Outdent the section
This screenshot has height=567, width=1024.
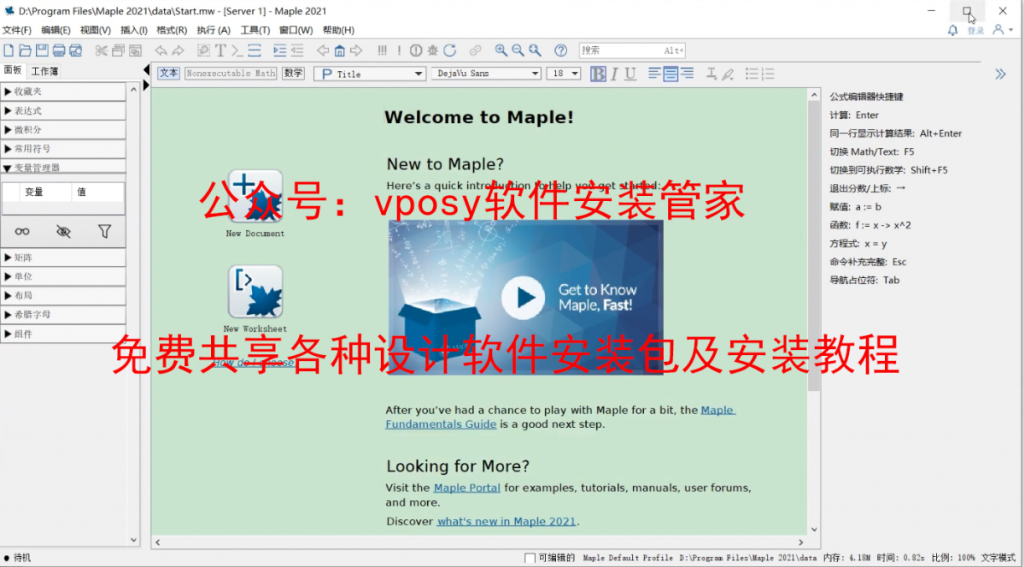[297, 50]
